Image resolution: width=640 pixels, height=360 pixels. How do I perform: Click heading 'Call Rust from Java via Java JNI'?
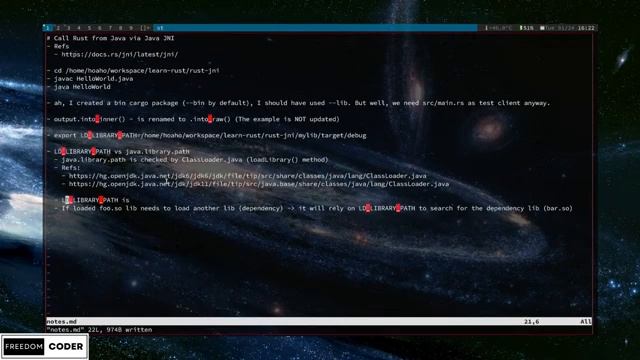[114, 38]
